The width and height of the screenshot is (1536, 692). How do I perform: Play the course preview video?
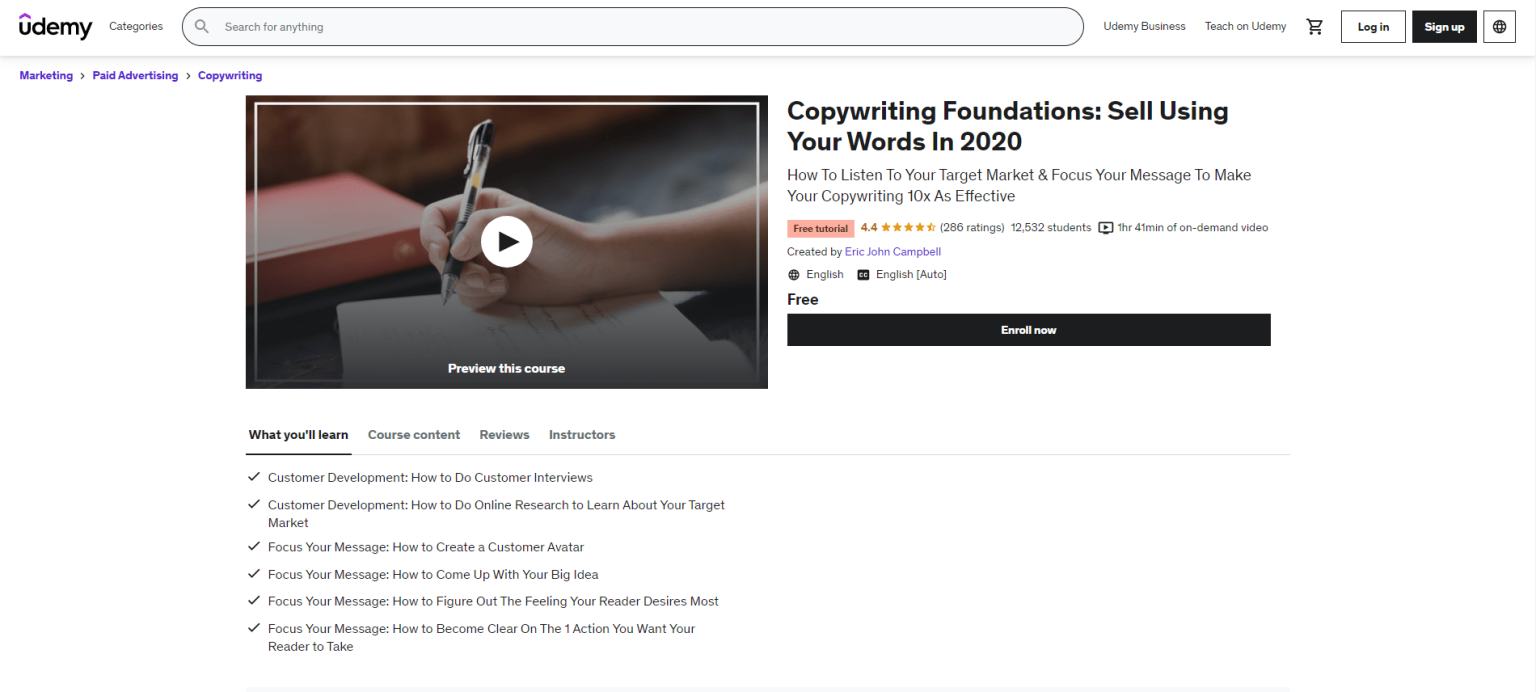tap(506, 241)
